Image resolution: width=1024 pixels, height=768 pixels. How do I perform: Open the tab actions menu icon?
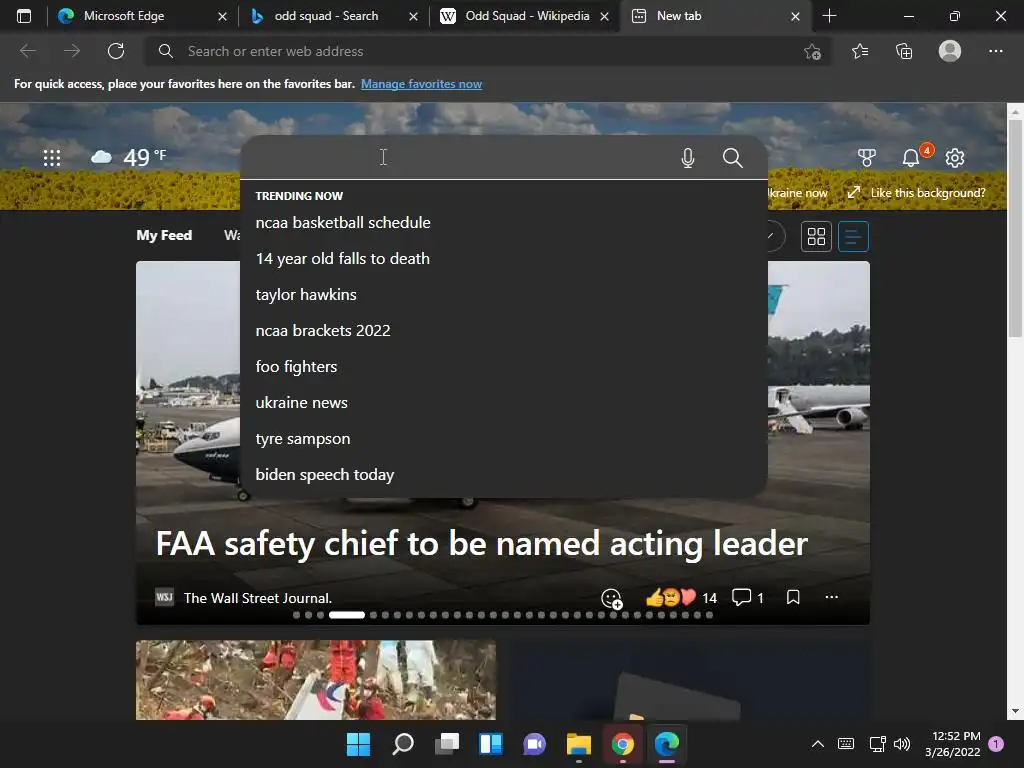pyautogui.click(x=24, y=16)
